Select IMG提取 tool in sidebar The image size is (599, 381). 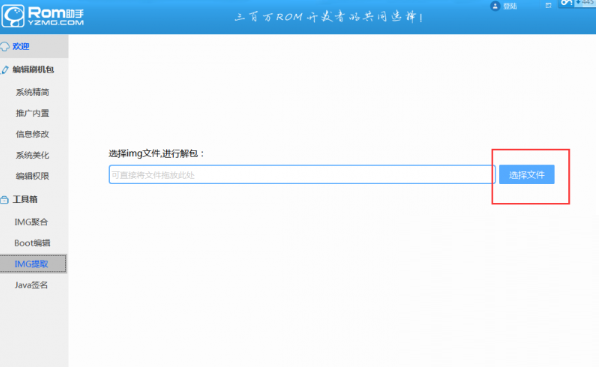point(33,264)
